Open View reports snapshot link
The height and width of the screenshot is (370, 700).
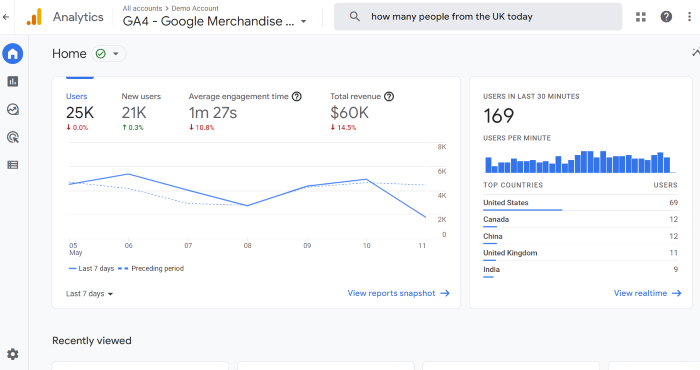(398, 293)
